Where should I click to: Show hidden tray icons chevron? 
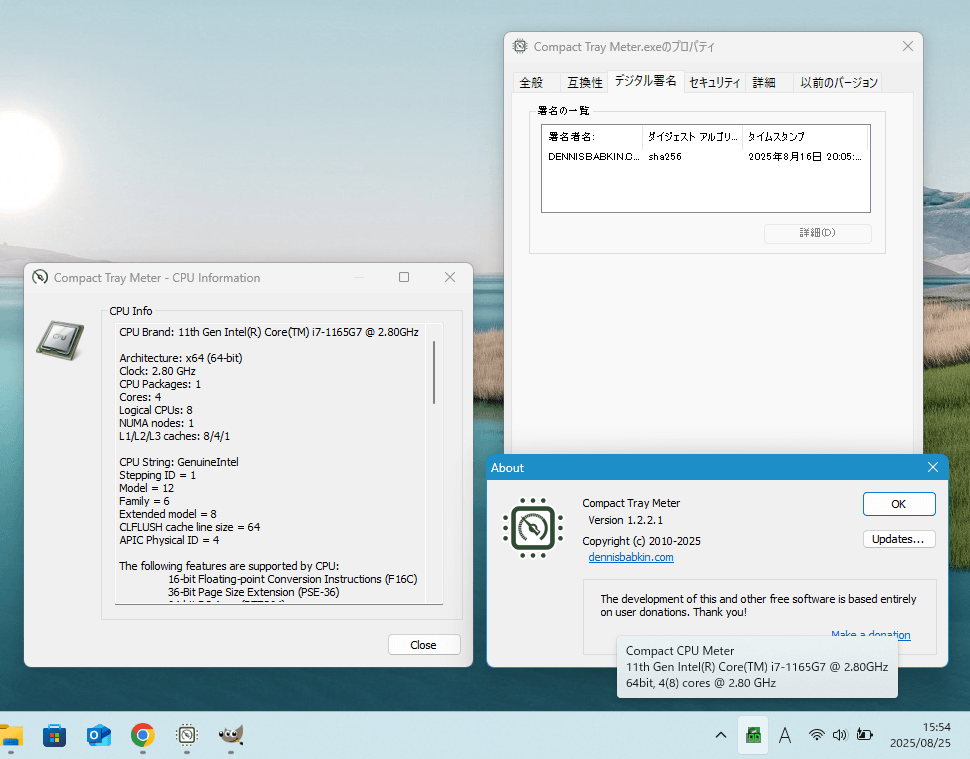click(721, 735)
